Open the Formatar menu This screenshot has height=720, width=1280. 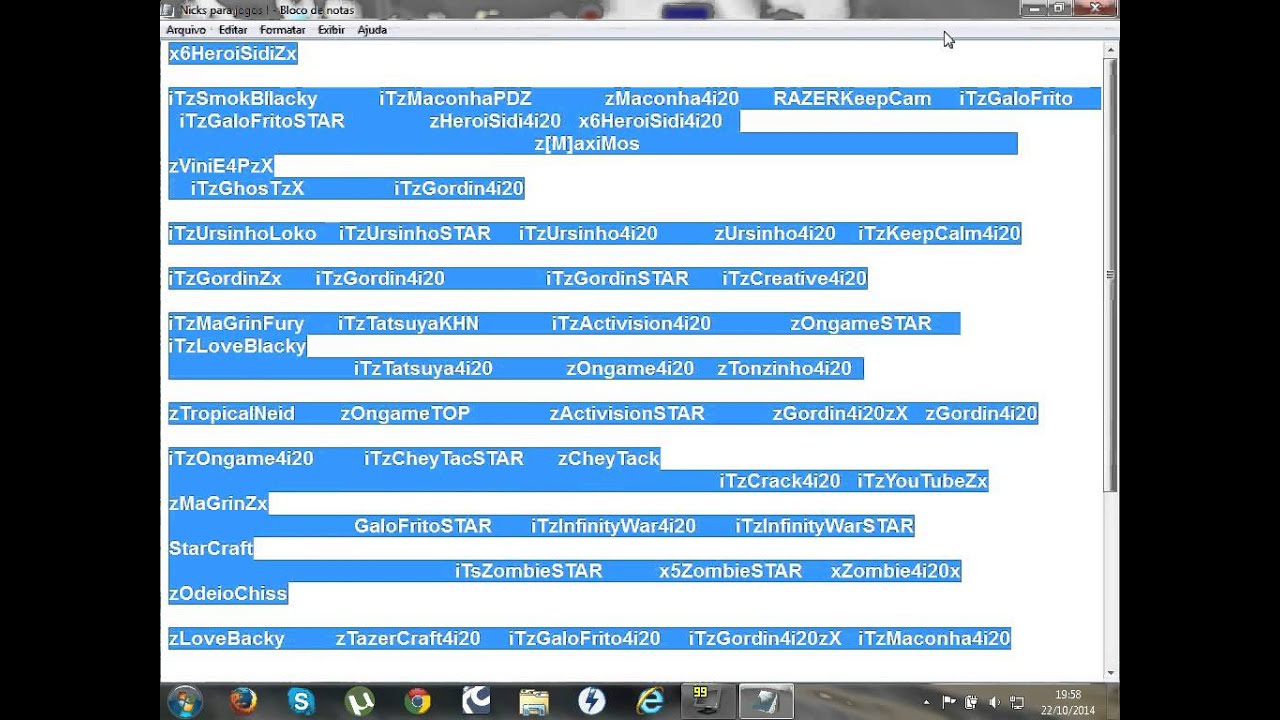pyautogui.click(x=282, y=30)
